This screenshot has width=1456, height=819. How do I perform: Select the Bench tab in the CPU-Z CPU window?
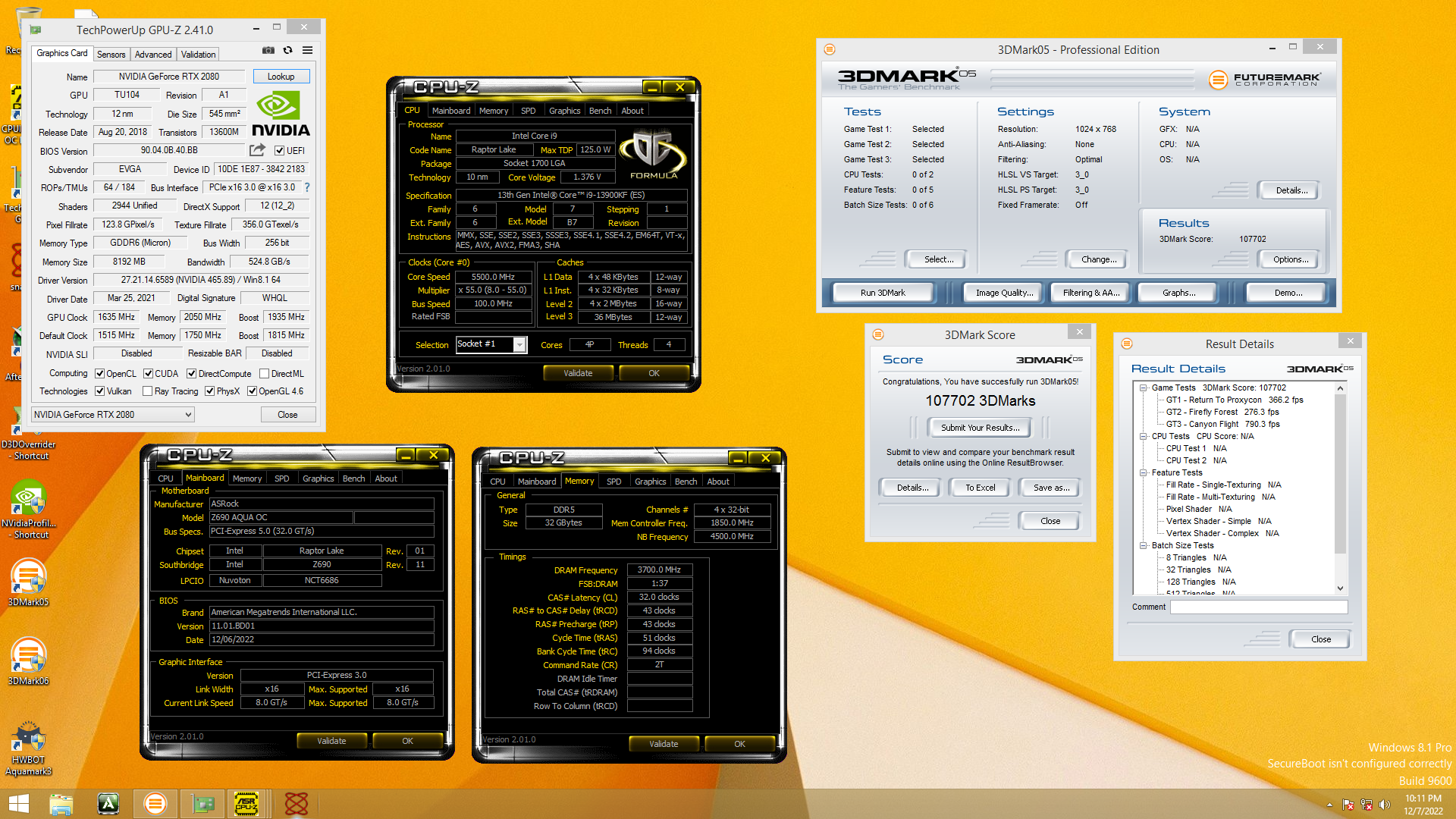coord(600,111)
